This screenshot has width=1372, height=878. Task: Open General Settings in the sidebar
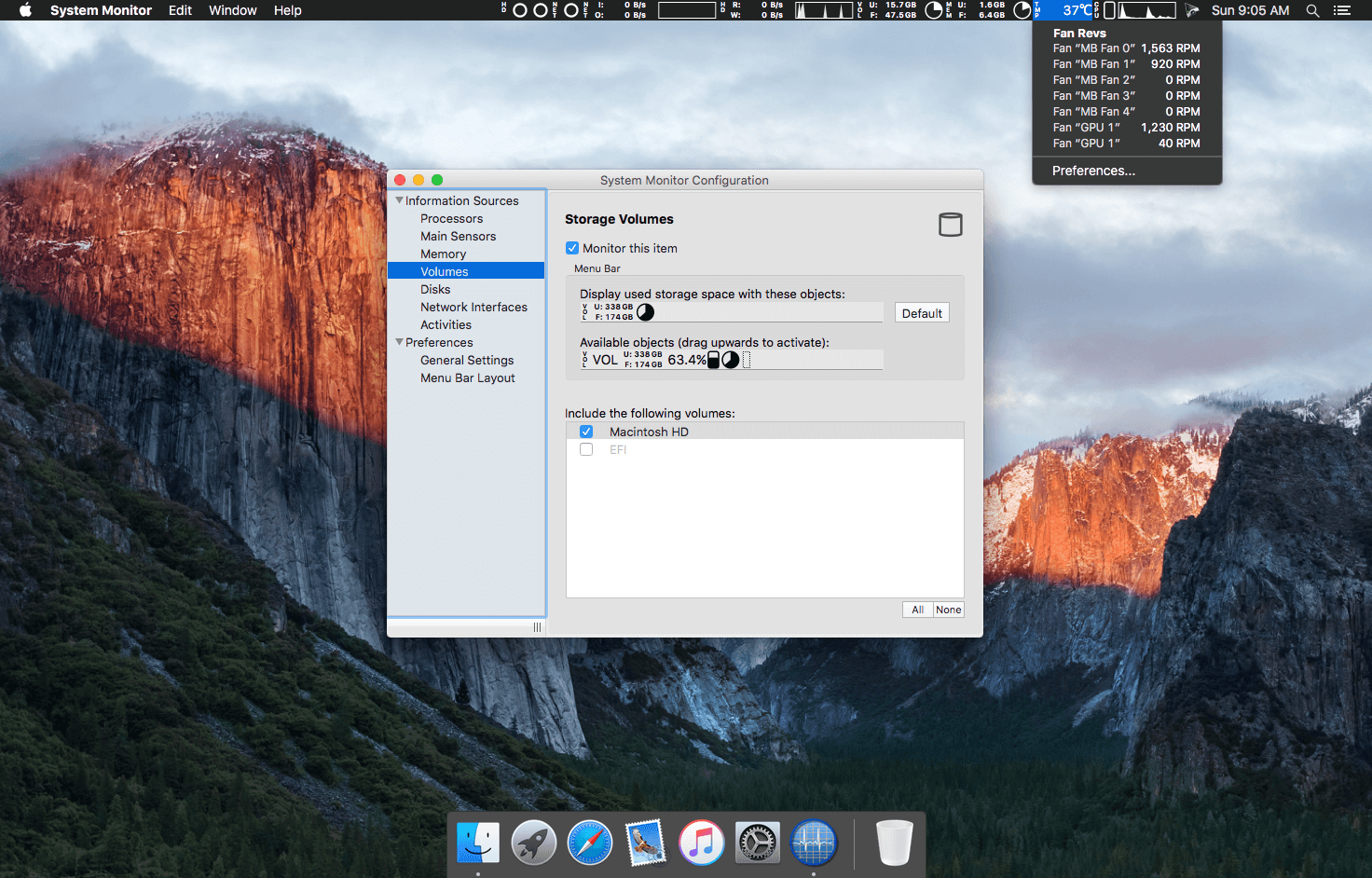(x=466, y=360)
